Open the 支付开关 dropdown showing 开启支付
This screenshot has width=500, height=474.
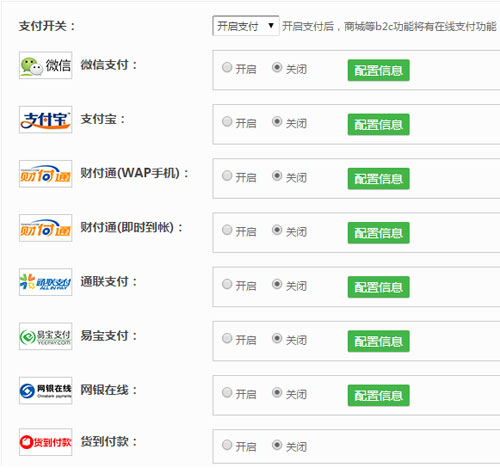tap(246, 26)
